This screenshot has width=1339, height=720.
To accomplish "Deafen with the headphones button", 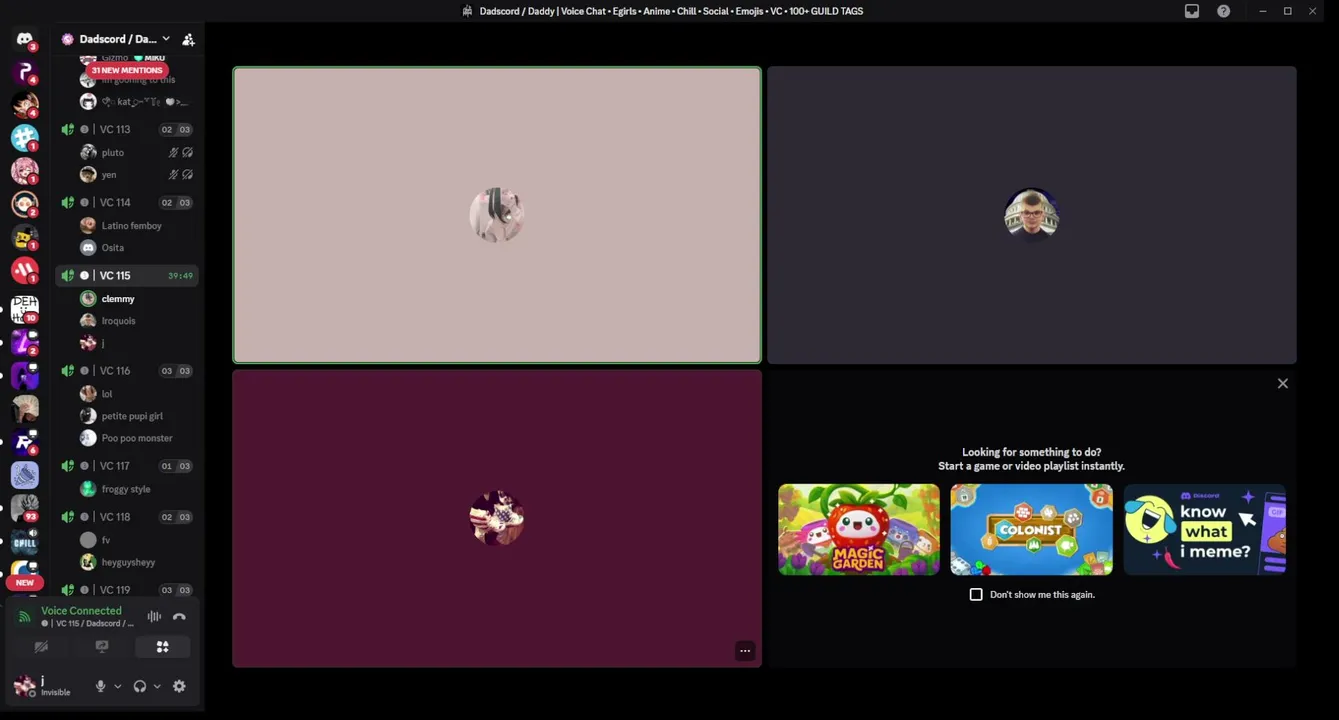I will (x=140, y=686).
